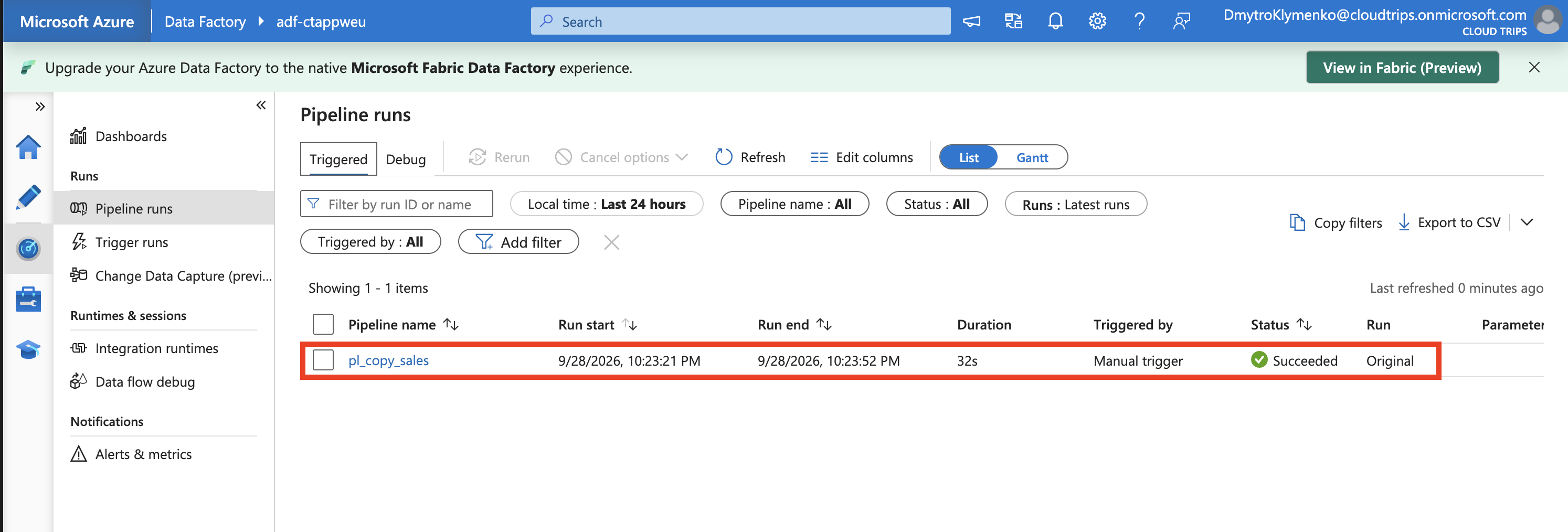Image resolution: width=1568 pixels, height=532 pixels.
Task: Click the Run end 10:23:52 PM cell
Action: (829, 360)
